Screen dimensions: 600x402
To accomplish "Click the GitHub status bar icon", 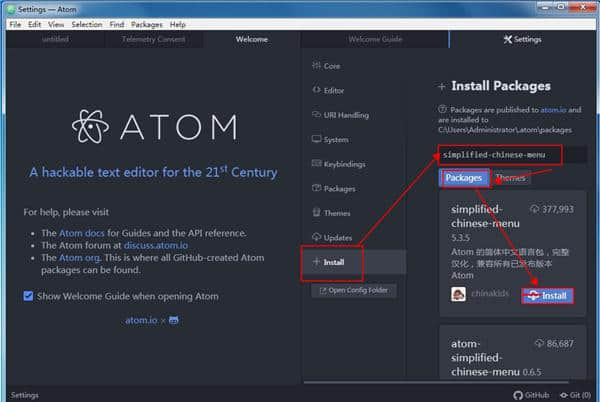I will point(530,395).
